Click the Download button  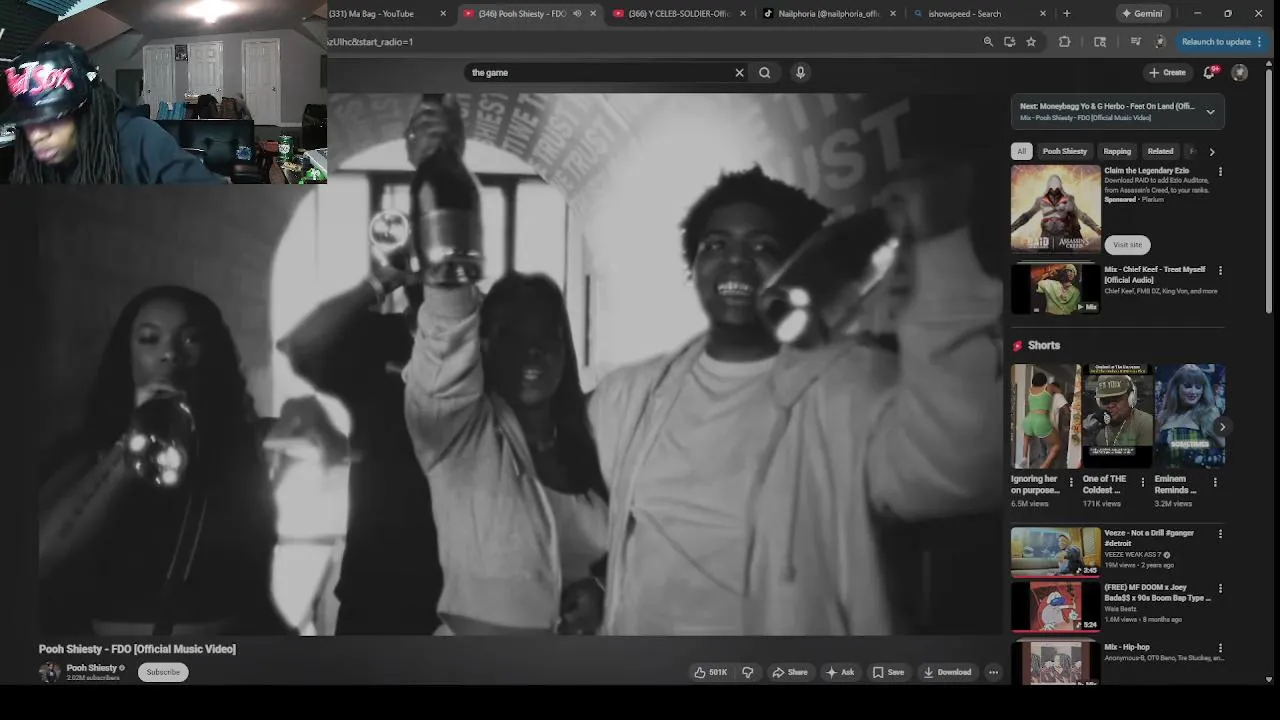coord(947,672)
